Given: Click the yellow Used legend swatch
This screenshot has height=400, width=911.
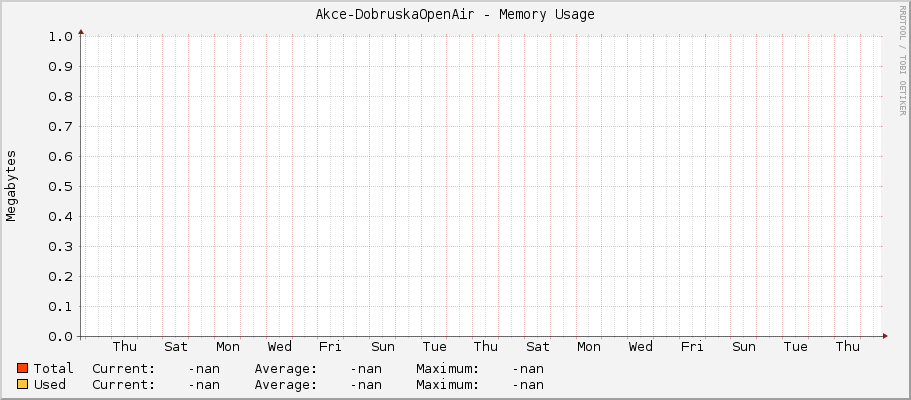Looking at the screenshot, I should point(23,384).
